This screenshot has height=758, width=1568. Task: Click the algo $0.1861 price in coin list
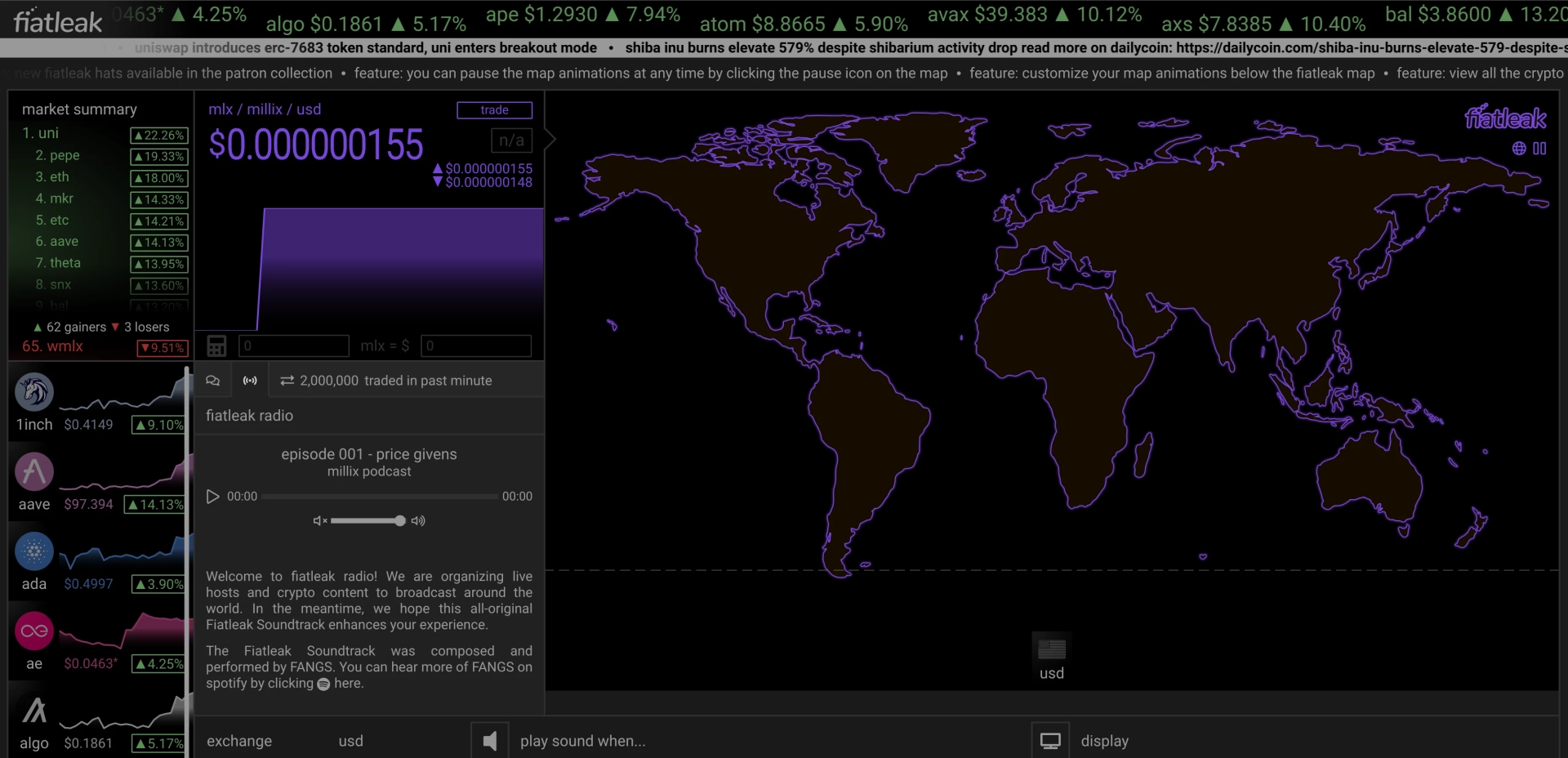(x=89, y=743)
